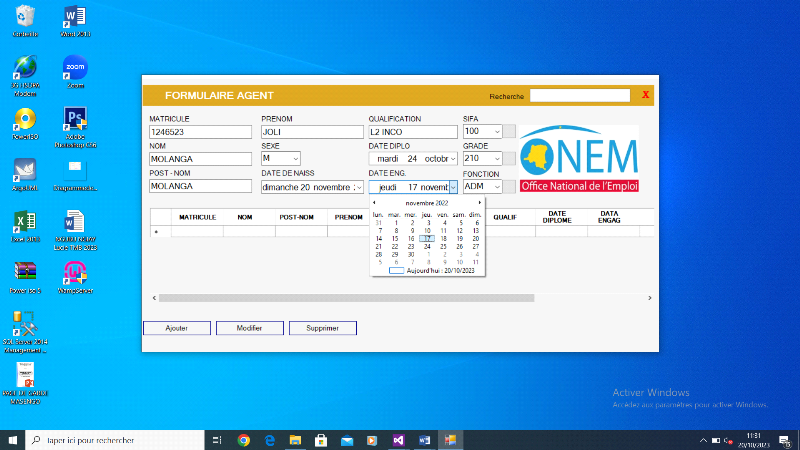Screen dimensions: 800x450
Task: Open the GRADE dropdown list
Action: (497, 158)
